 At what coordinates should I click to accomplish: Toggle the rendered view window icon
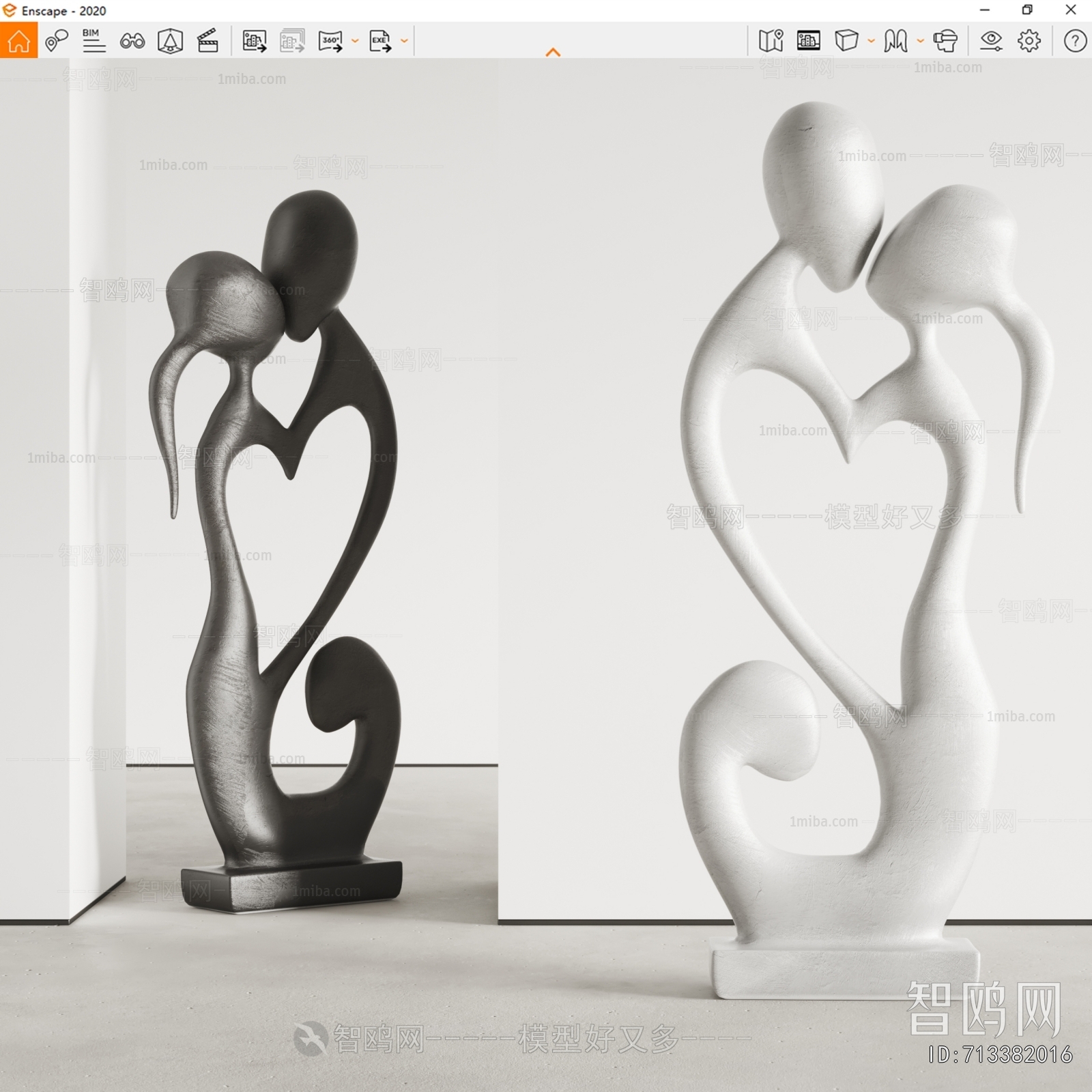pyautogui.click(x=808, y=41)
